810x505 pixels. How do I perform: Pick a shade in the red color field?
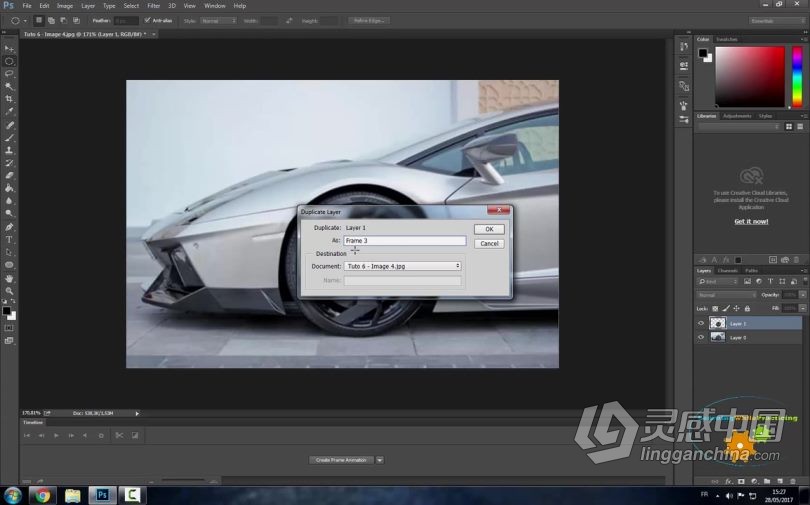click(x=750, y=76)
